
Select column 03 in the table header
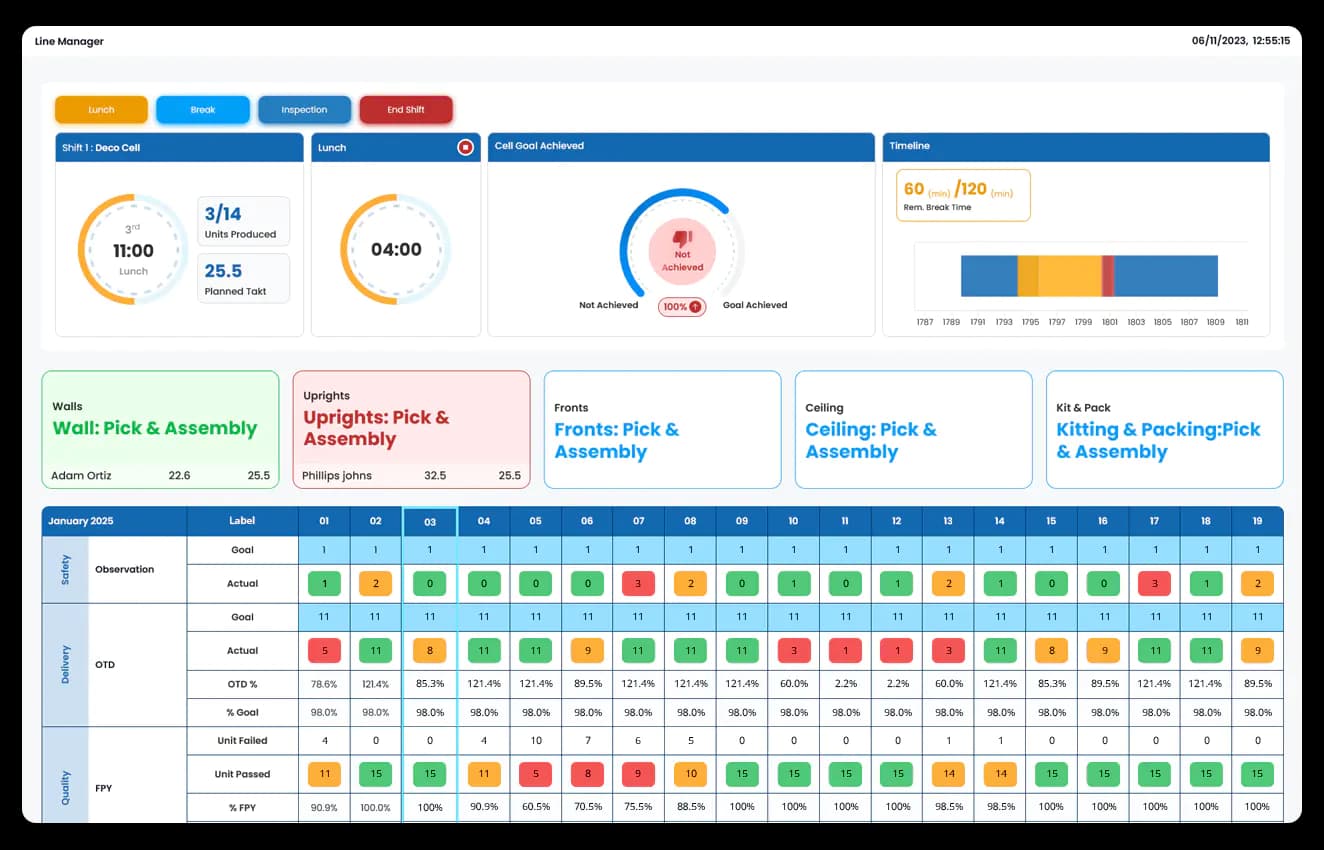[x=429, y=521]
